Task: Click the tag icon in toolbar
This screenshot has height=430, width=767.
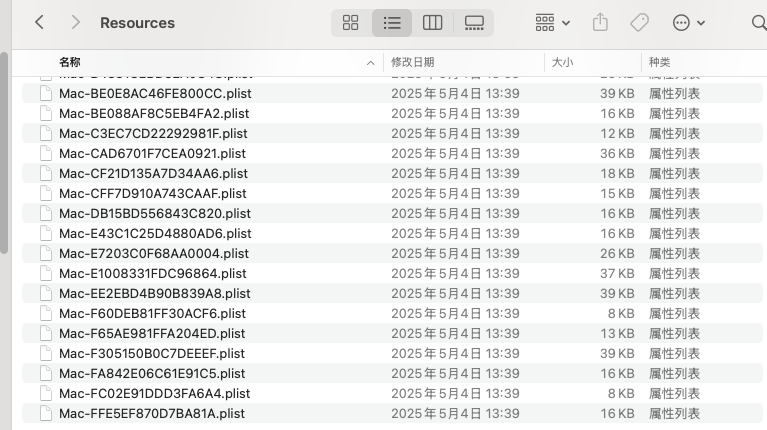Action: (639, 23)
